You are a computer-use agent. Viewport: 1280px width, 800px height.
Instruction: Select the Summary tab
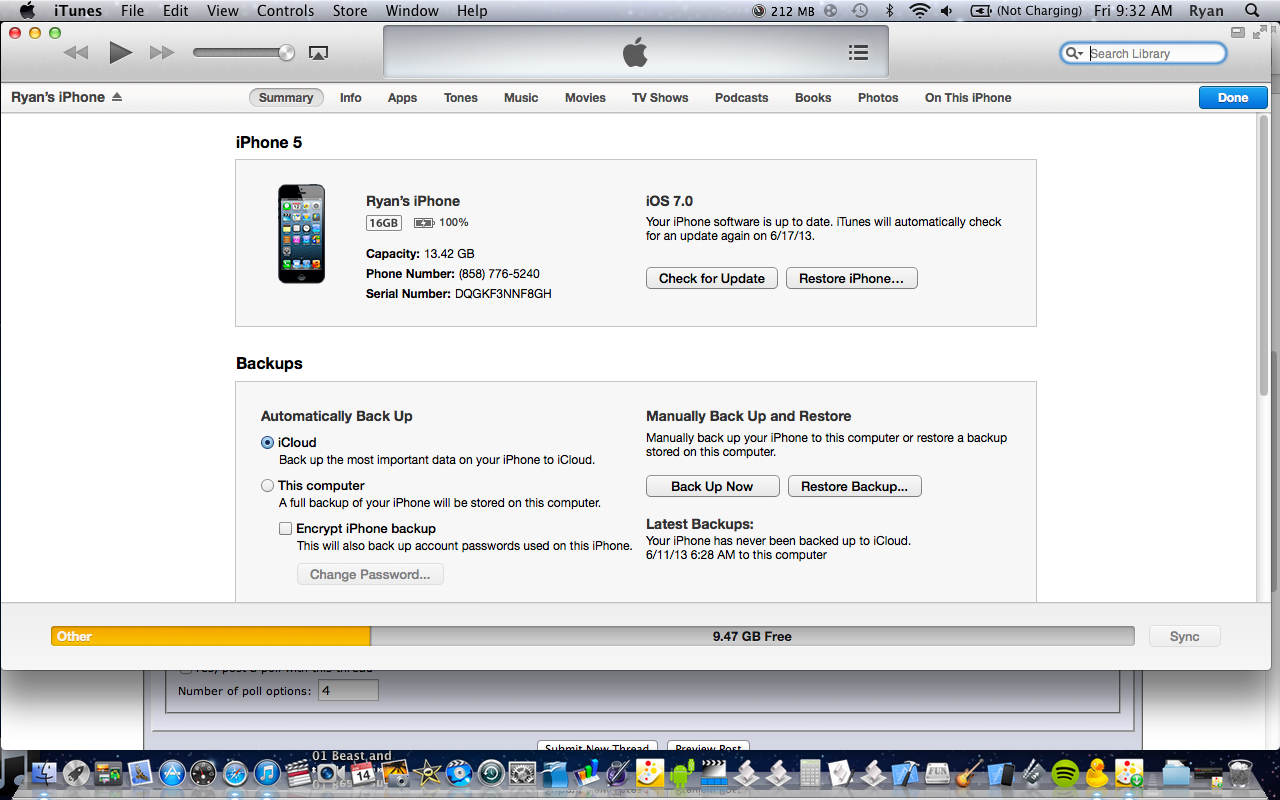point(286,98)
